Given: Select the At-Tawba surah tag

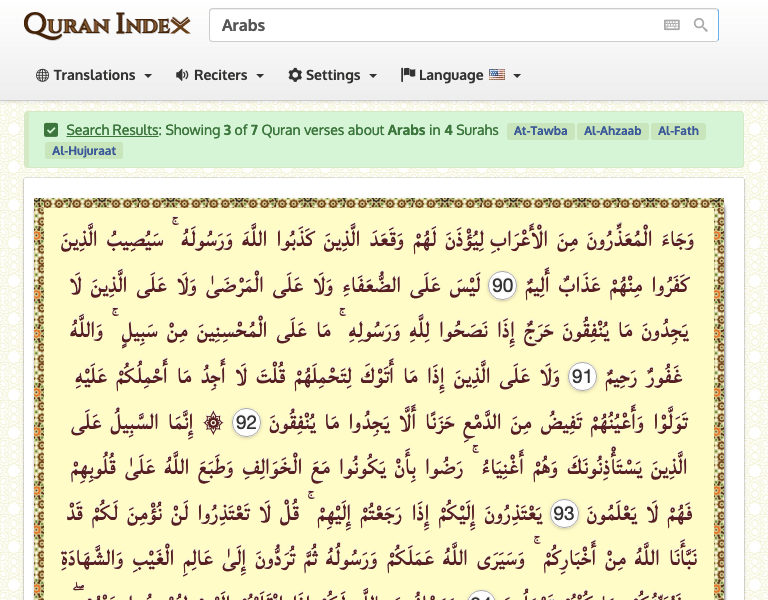Looking at the screenshot, I should click(x=541, y=131).
